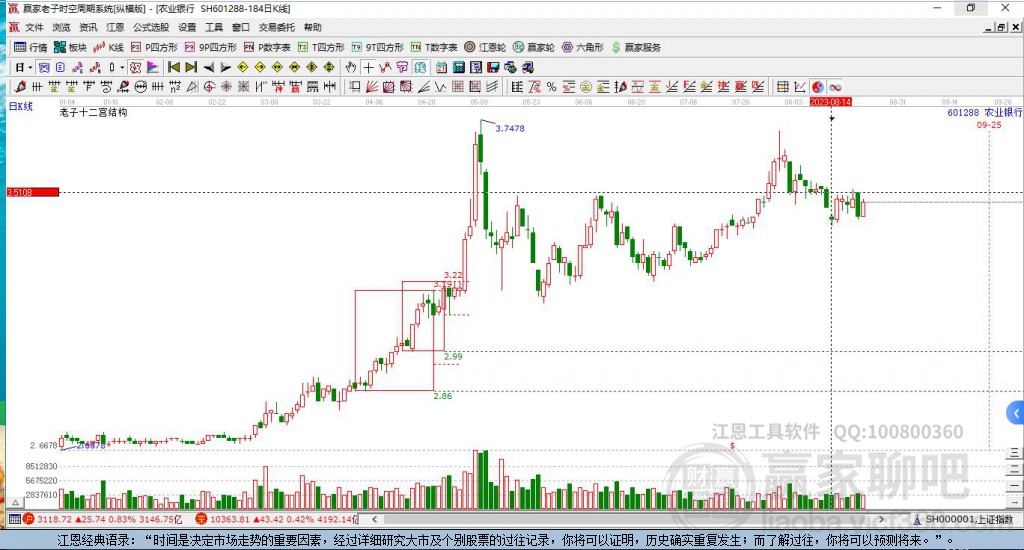Image resolution: width=1024 pixels, height=550 pixels.
Task: Click the last yellow diamond icon
Action: pos(328,67)
